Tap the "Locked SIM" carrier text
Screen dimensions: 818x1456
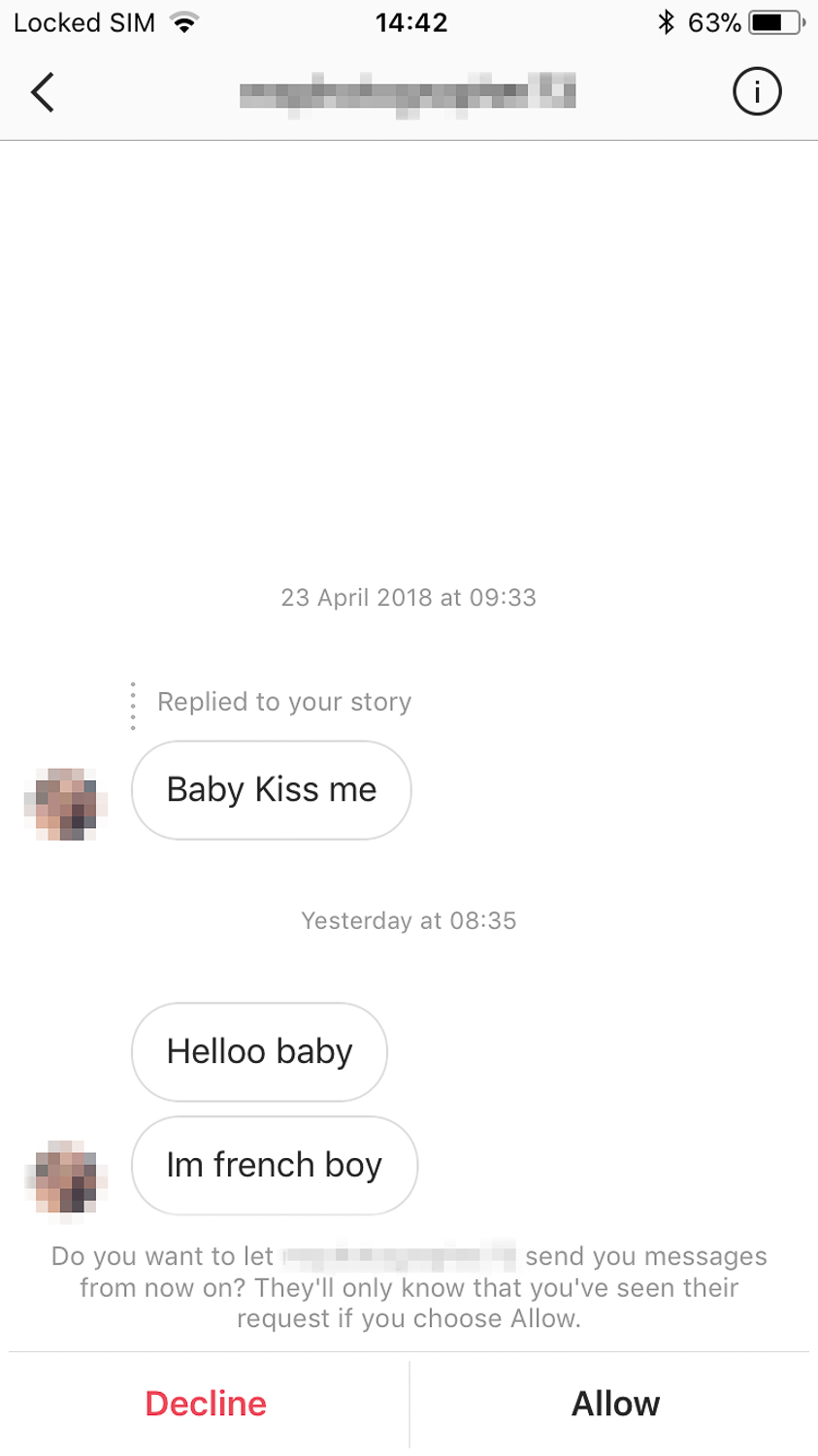[84, 22]
